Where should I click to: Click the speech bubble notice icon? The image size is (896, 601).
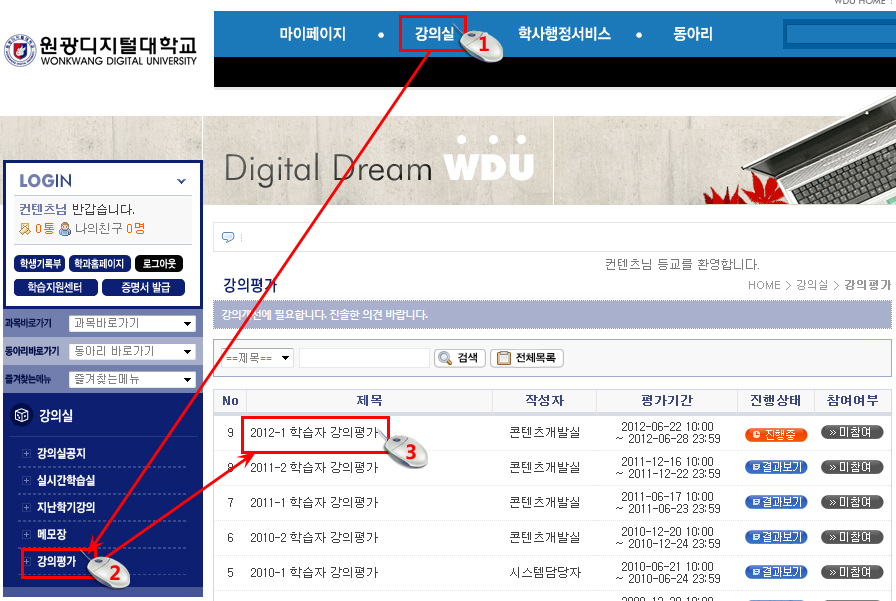227,237
